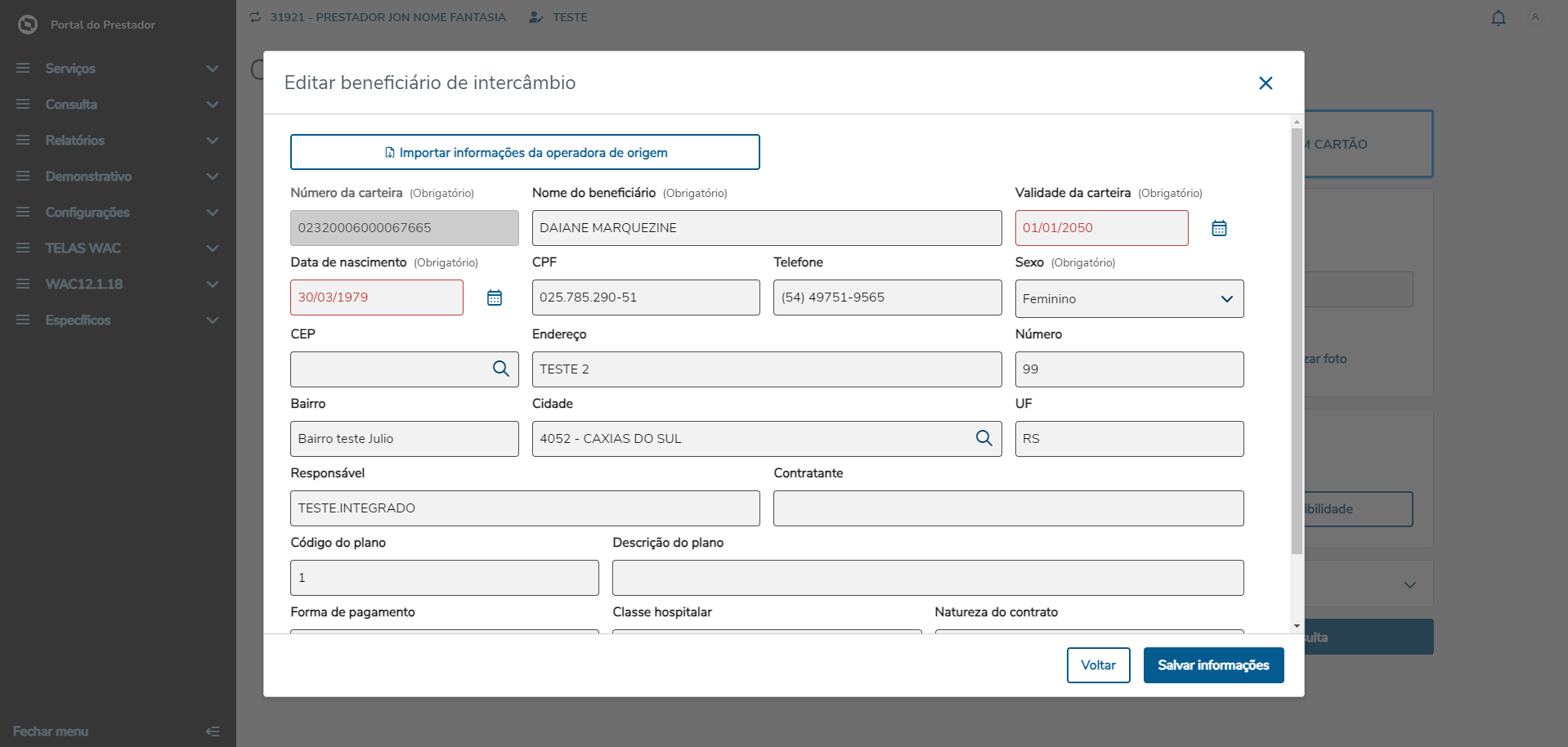1568x747 pixels.
Task: Click the Portal do Prestador logo
Action: click(28, 25)
